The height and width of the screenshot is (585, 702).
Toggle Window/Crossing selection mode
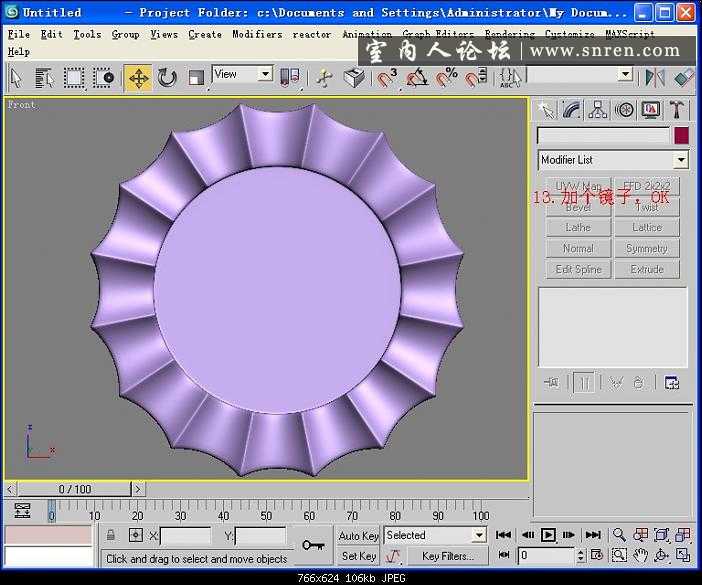tap(103, 78)
